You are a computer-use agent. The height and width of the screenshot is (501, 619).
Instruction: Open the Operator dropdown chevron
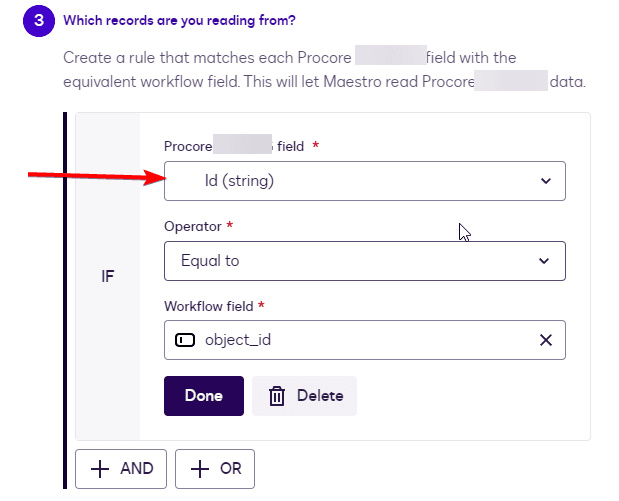pyautogui.click(x=545, y=261)
